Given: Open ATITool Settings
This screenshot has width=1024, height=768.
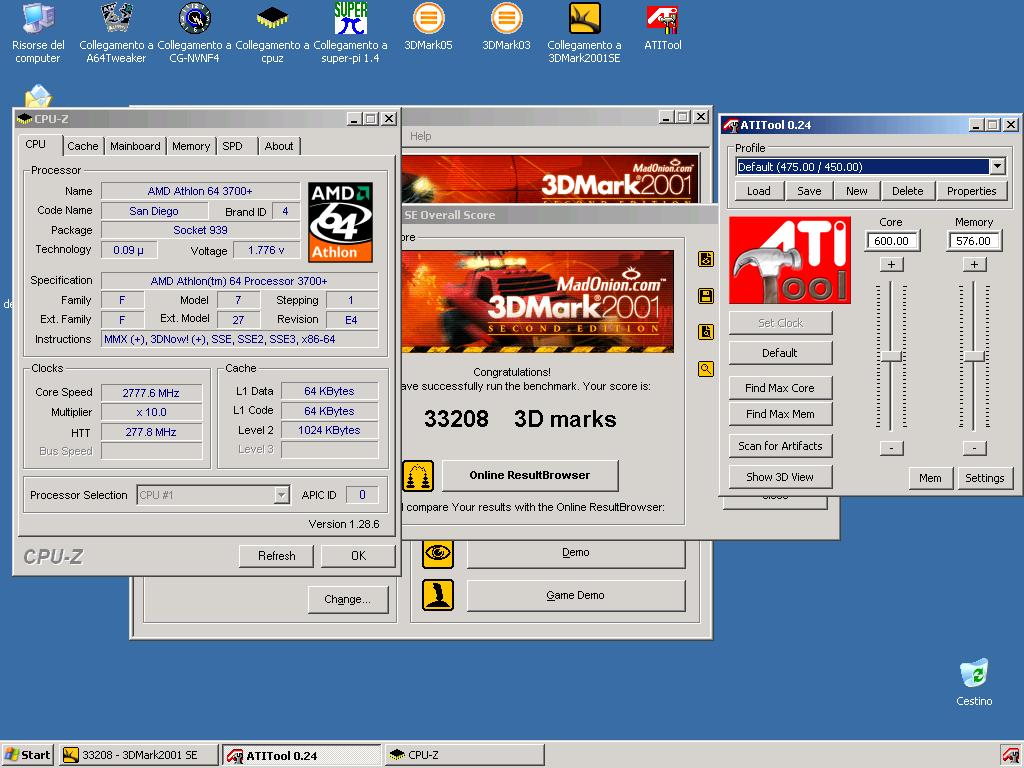Looking at the screenshot, I should (985, 478).
